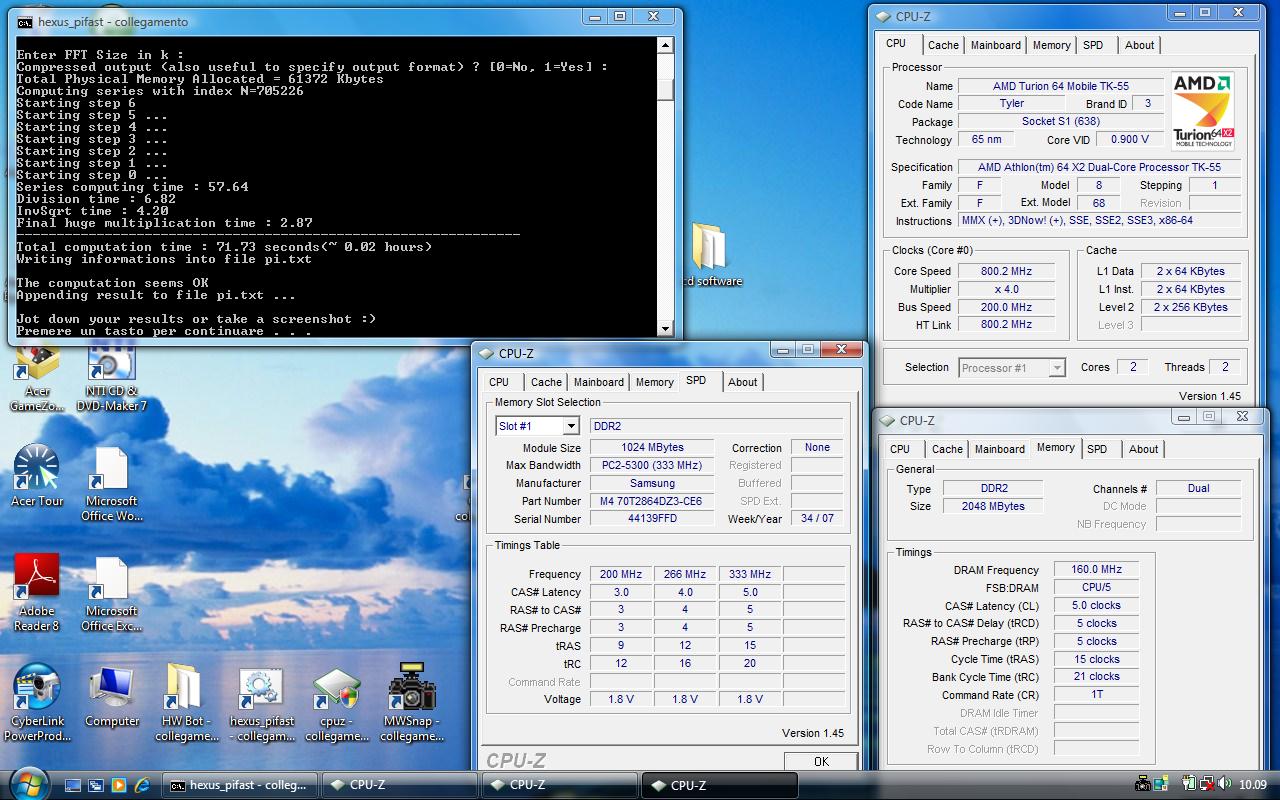The height and width of the screenshot is (800, 1280).
Task: Click the DRAM Frequency value 160.0 MHz
Action: pyautogui.click(x=1096, y=569)
